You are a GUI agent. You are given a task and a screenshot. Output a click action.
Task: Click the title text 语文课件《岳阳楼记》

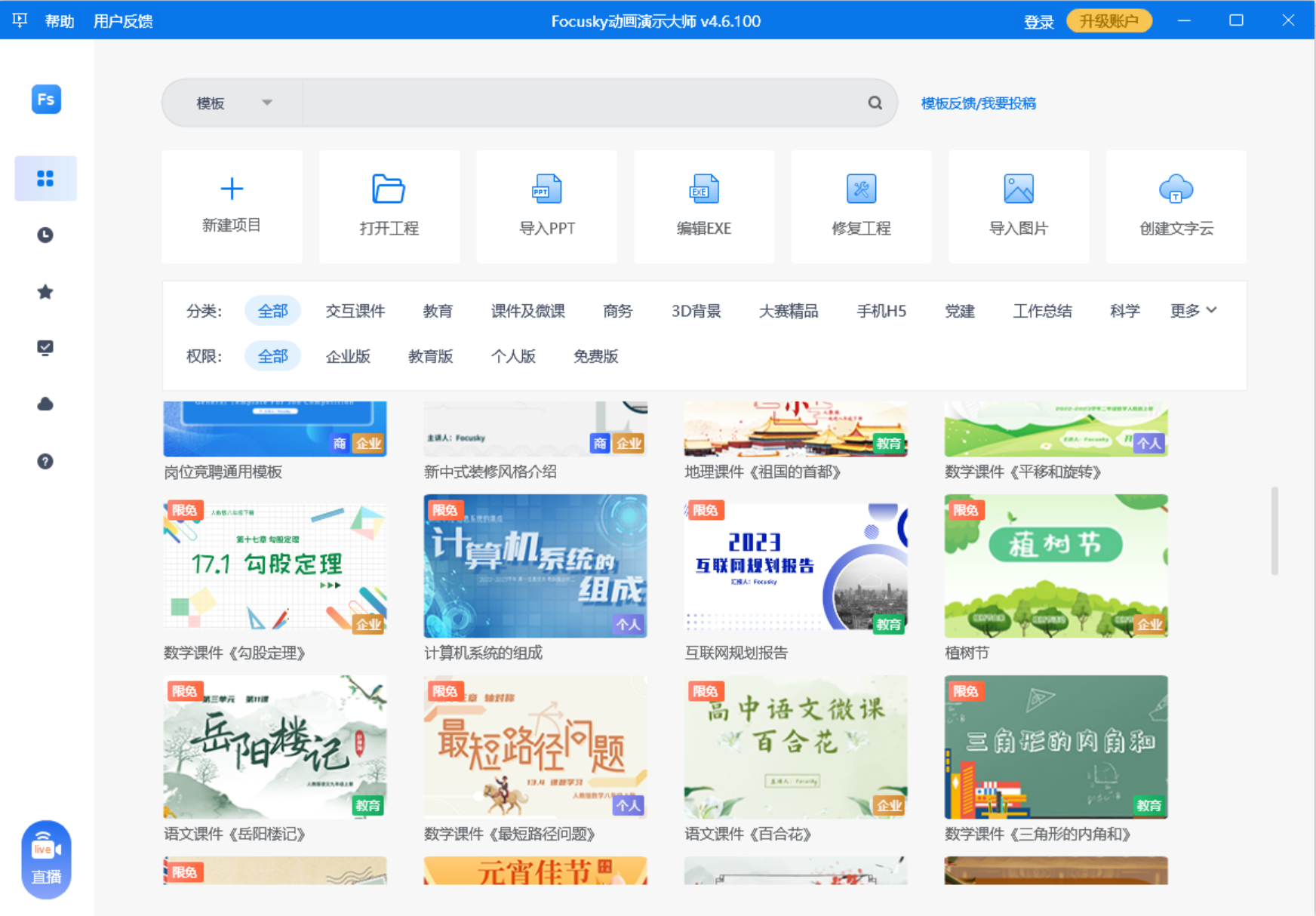pos(235,834)
